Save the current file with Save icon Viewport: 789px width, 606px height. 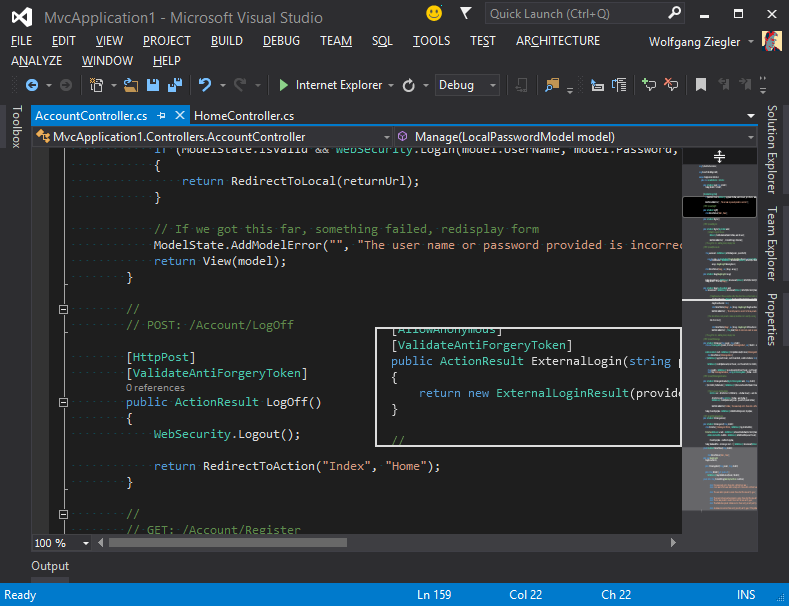[x=153, y=85]
